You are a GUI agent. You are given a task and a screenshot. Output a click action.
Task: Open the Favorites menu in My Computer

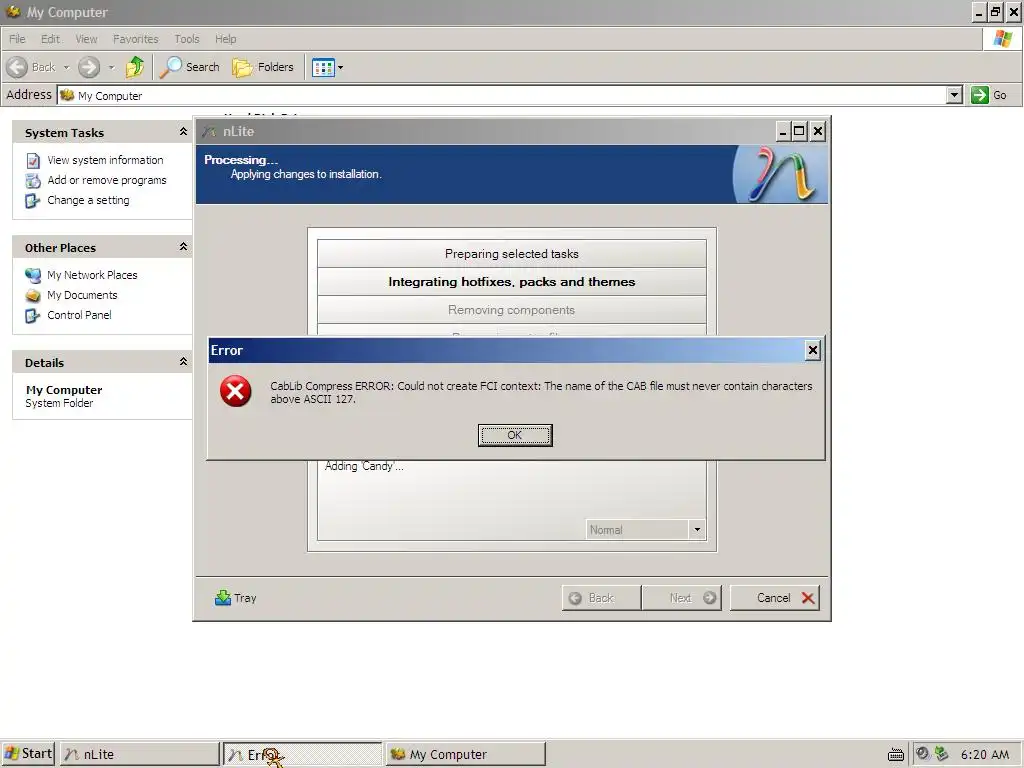pyautogui.click(x=135, y=39)
